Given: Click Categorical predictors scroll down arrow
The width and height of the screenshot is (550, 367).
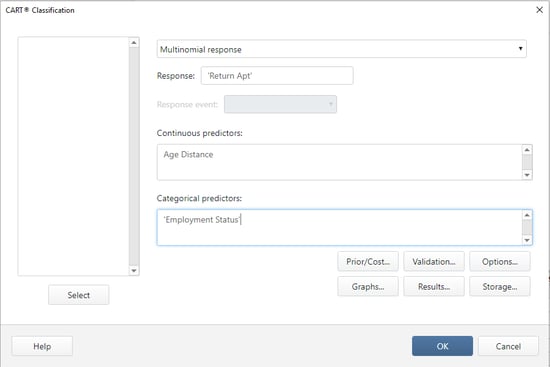Looking at the screenshot, I should pos(527,240).
